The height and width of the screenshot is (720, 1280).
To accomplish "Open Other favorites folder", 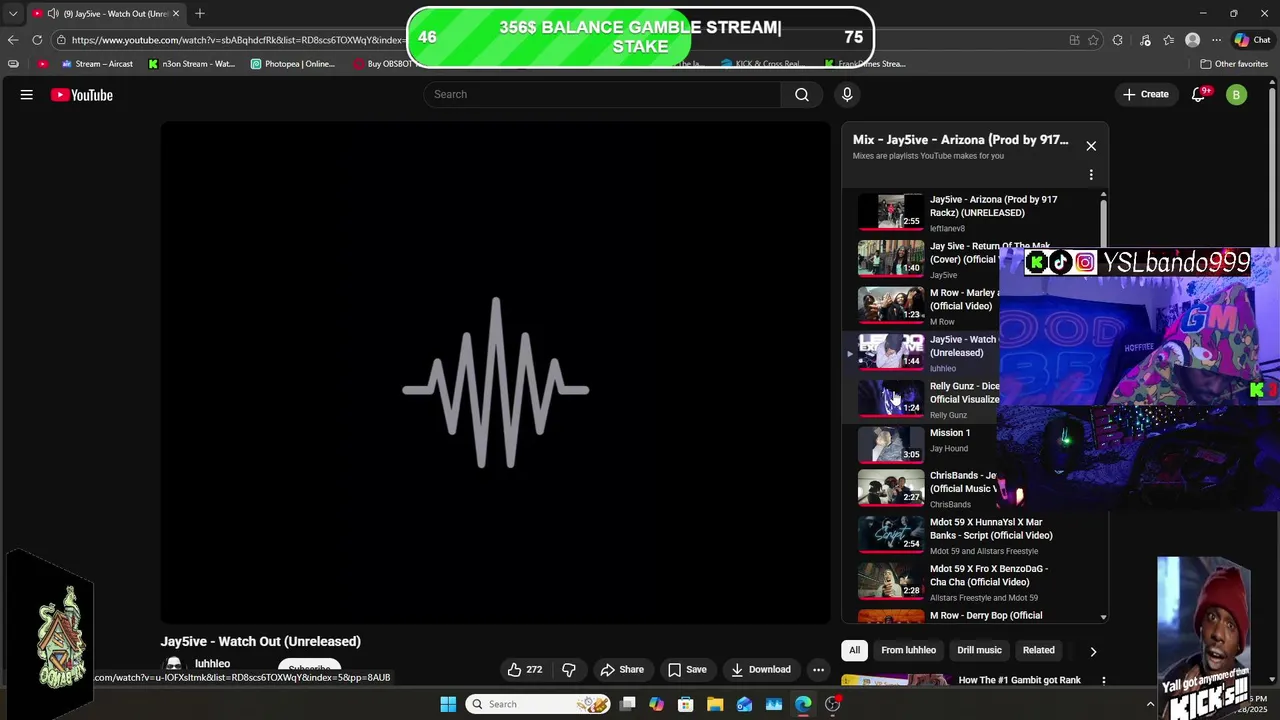I will click(x=1234, y=64).
